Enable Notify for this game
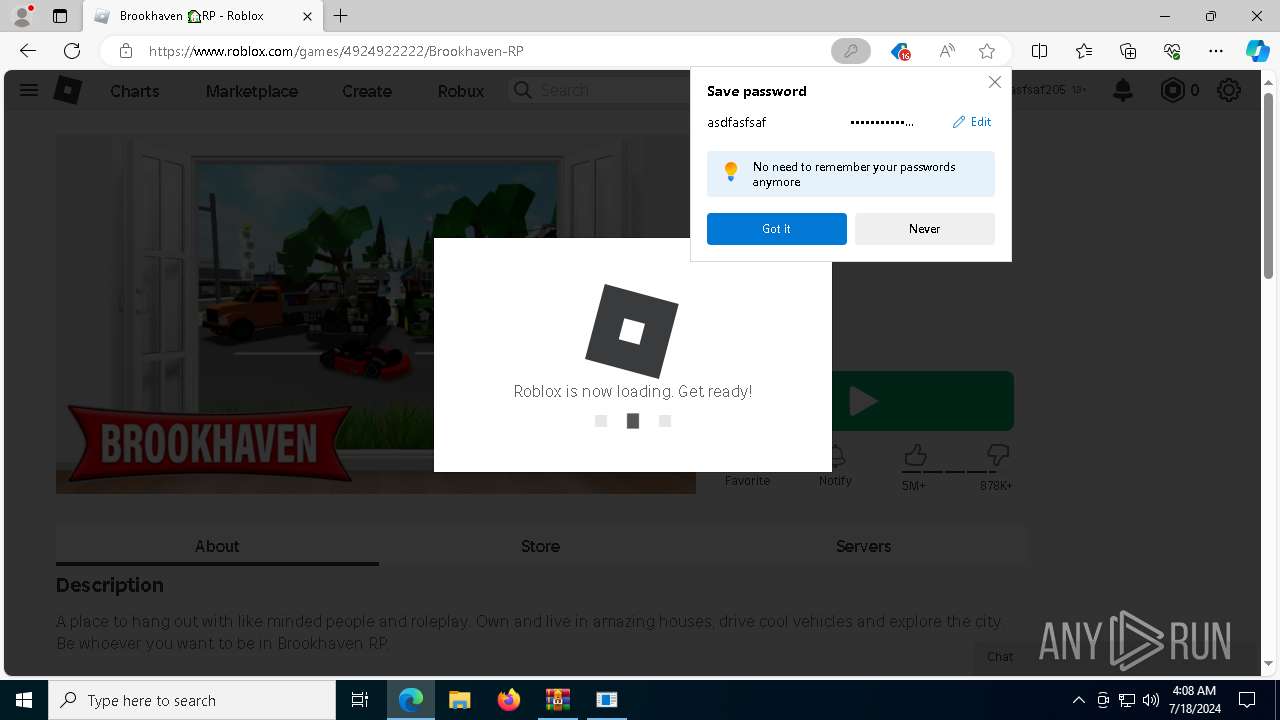The width and height of the screenshot is (1280, 720). point(835,466)
